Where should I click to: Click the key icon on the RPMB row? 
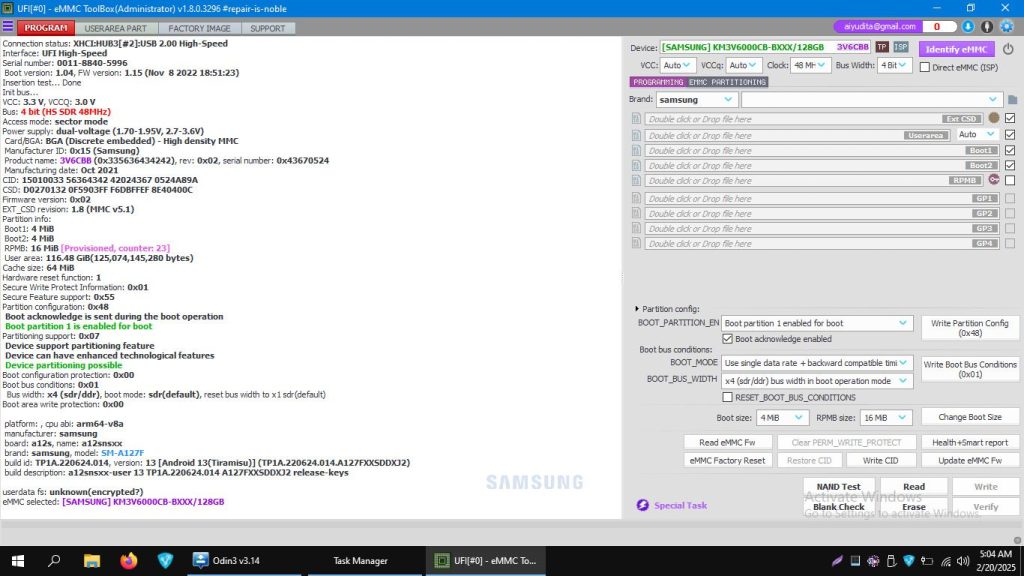994,180
